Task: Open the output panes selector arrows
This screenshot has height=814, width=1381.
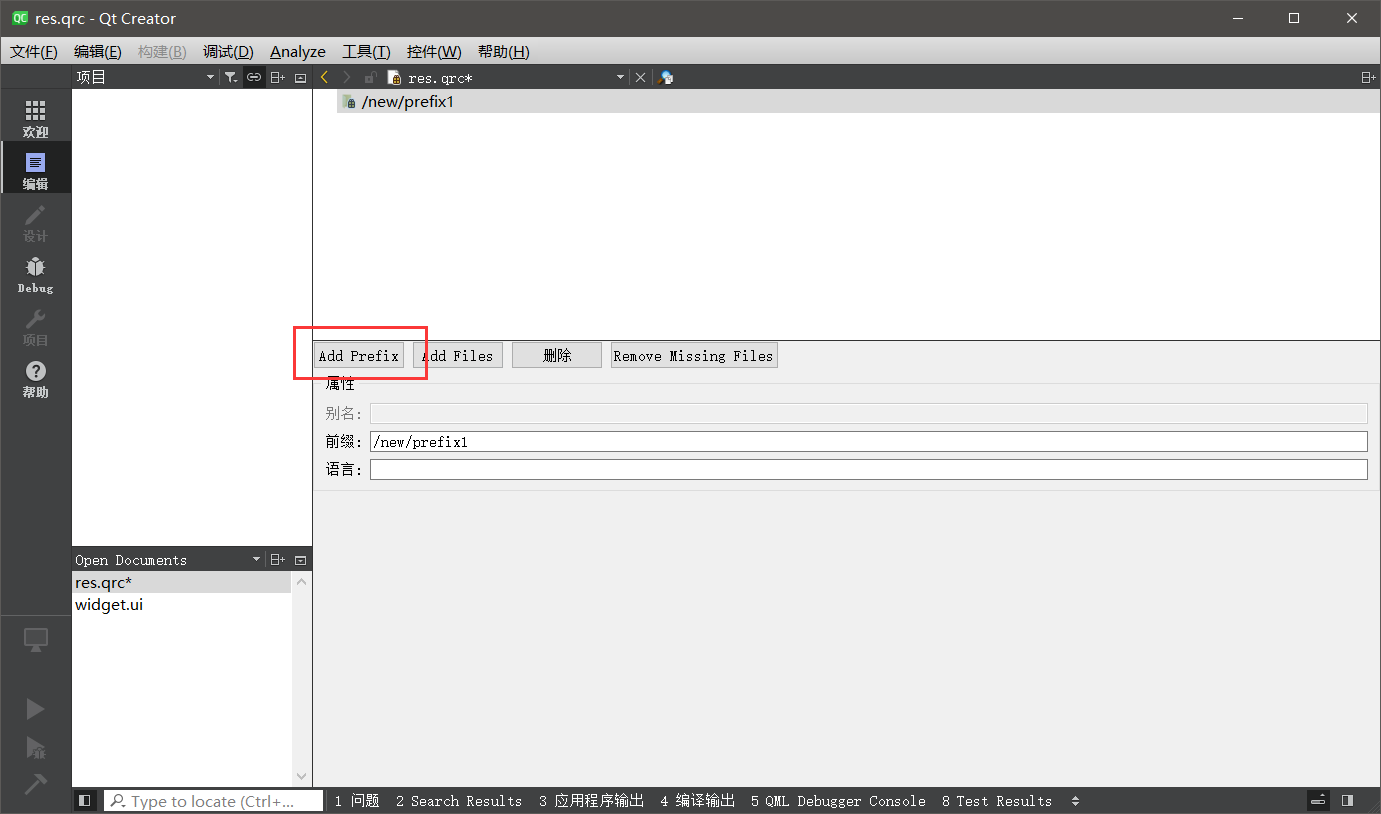Action: (1076, 801)
